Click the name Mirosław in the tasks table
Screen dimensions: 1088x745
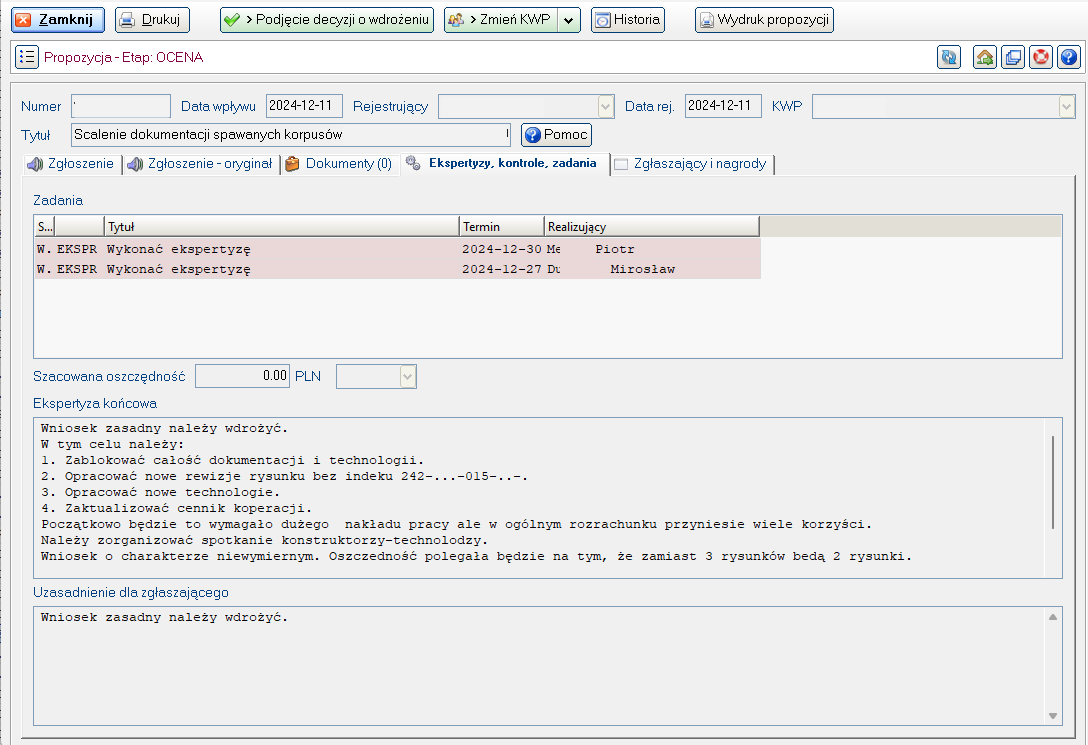[643, 269]
